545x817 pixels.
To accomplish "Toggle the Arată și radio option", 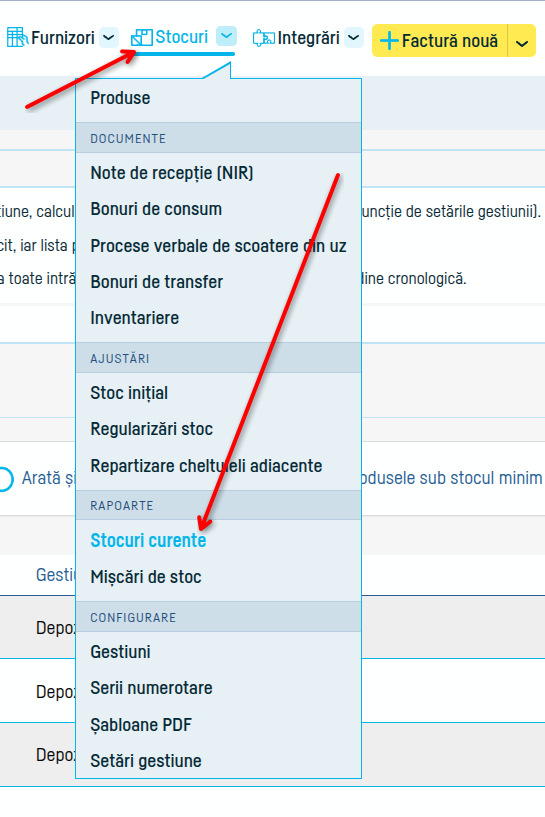I will (x=5, y=478).
